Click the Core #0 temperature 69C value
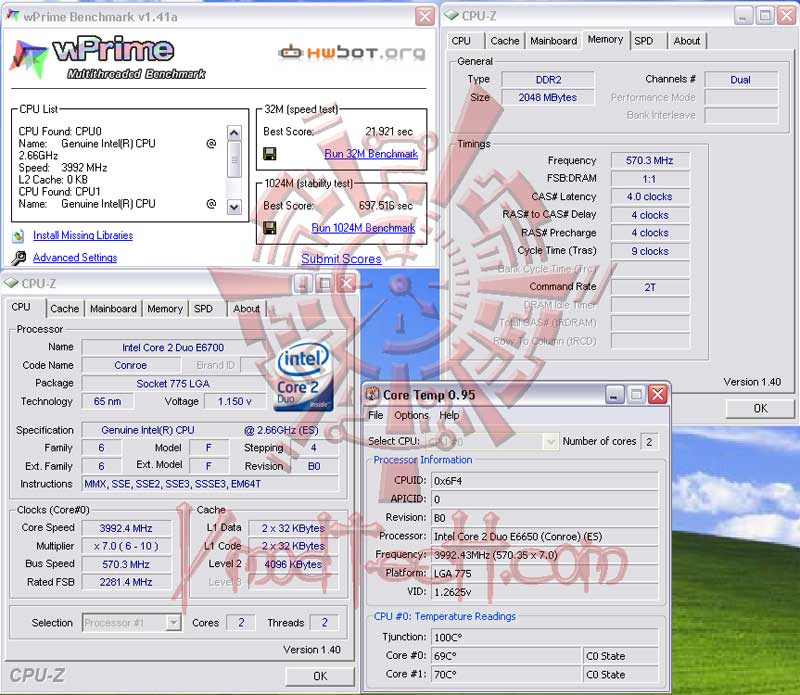Viewport: 800px width, 695px height. tap(506, 656)
